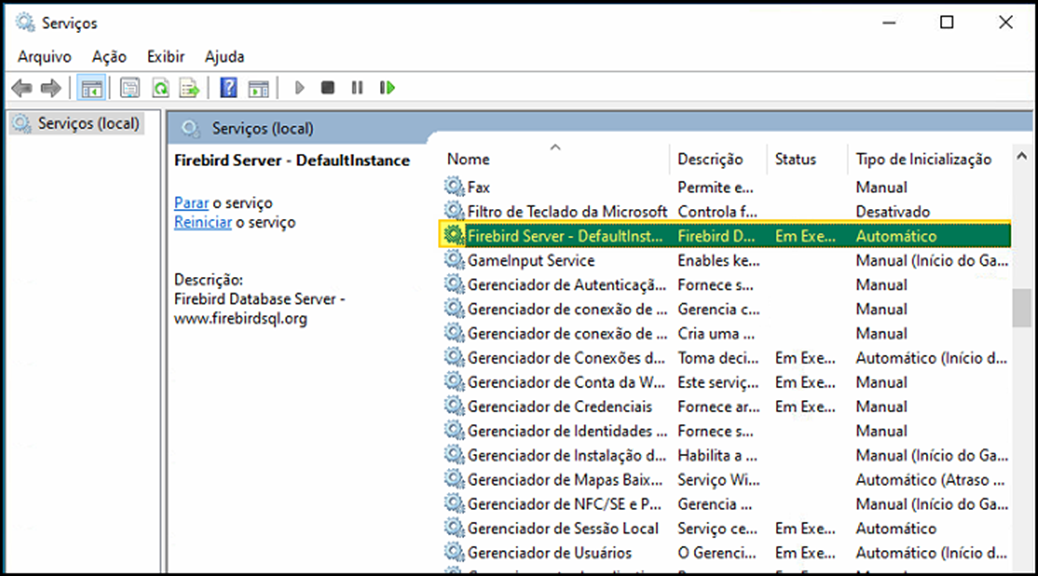Viewport: 1038px width, 576px height.
Task: Select Gerenciador de Instalação d... row name
Action: pyautogui.click(x=567, y=456)
